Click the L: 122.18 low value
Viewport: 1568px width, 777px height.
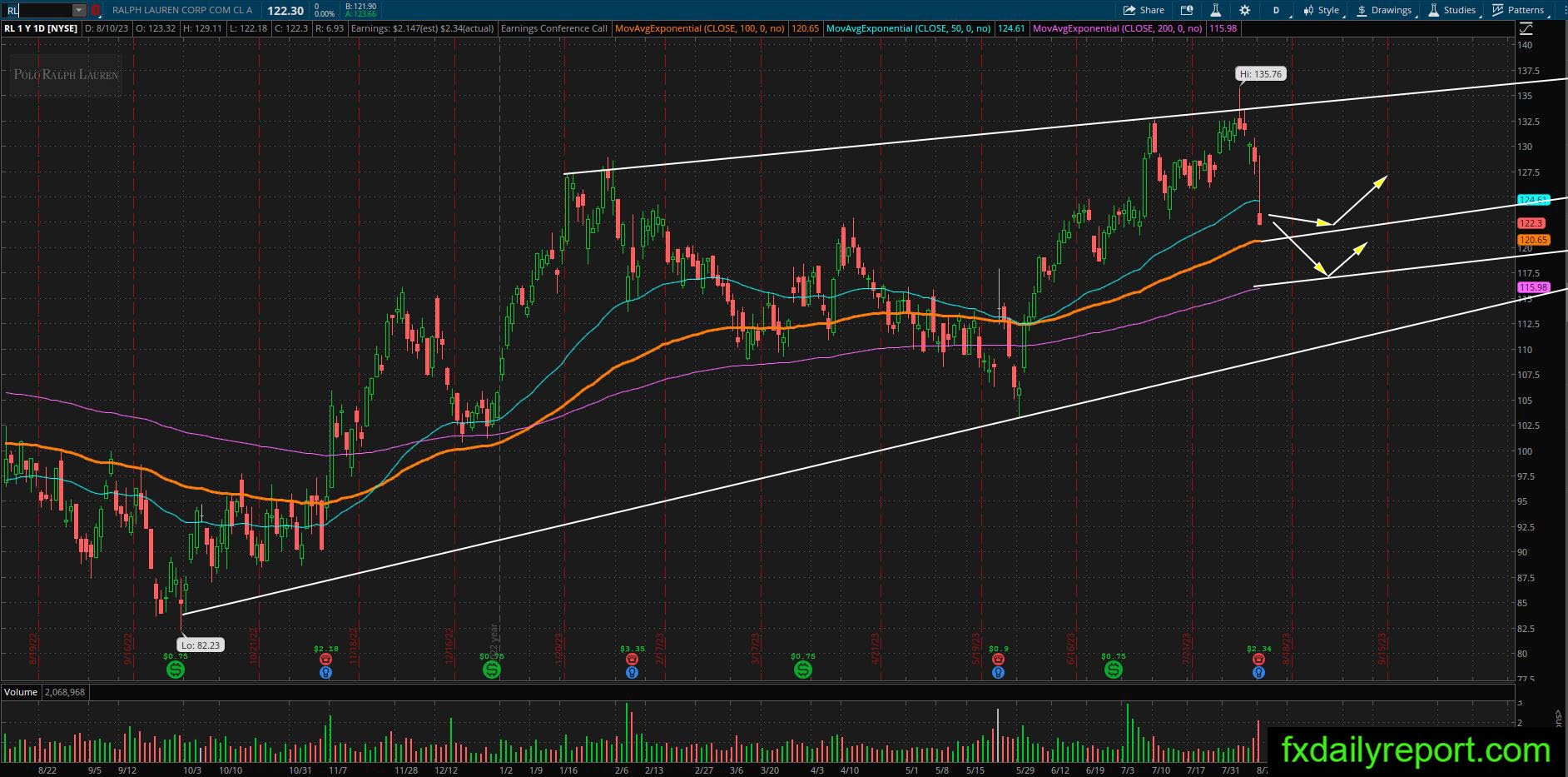[250, 28]
